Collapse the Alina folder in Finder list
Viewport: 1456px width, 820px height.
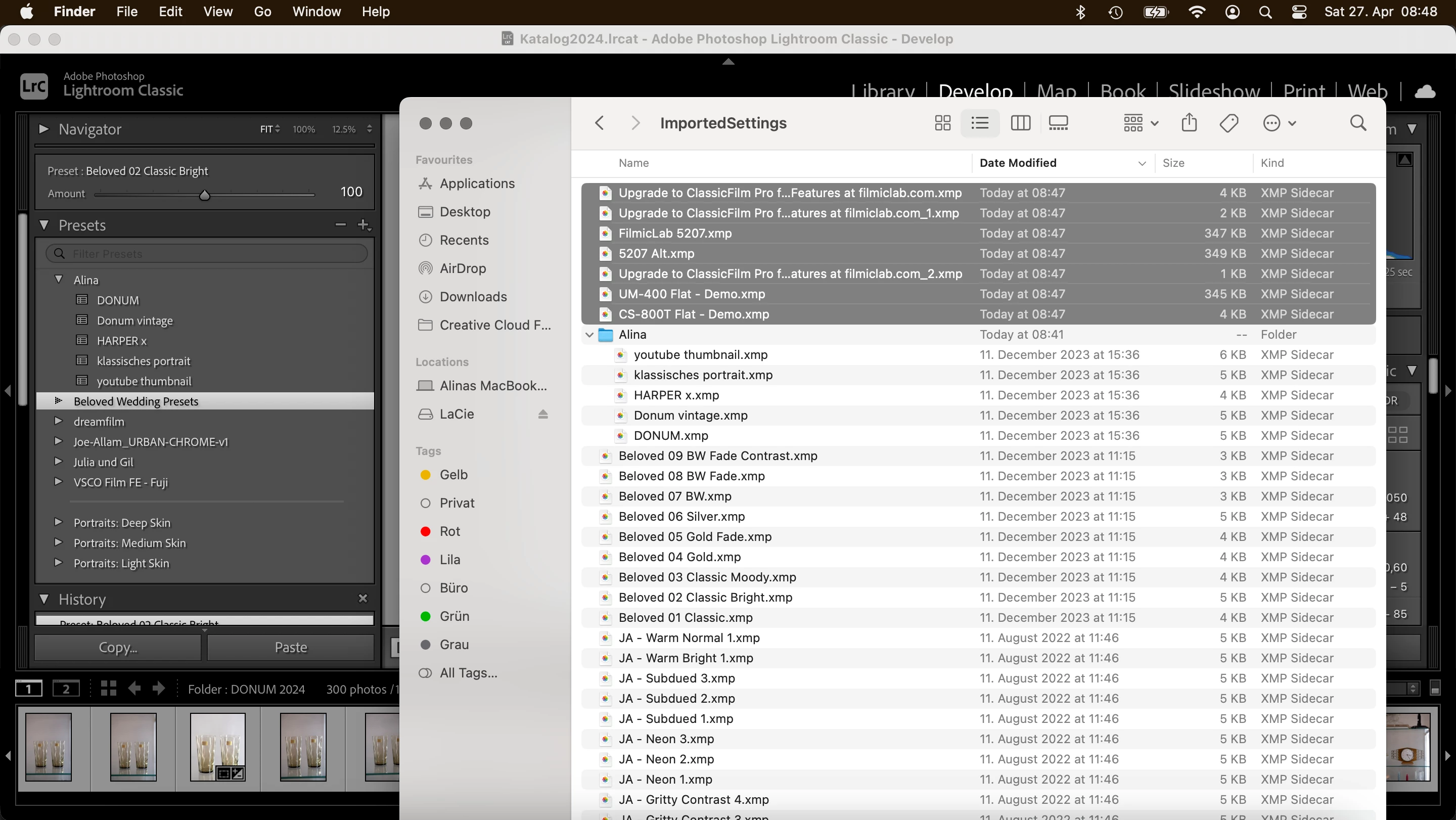tap(589, 335)
